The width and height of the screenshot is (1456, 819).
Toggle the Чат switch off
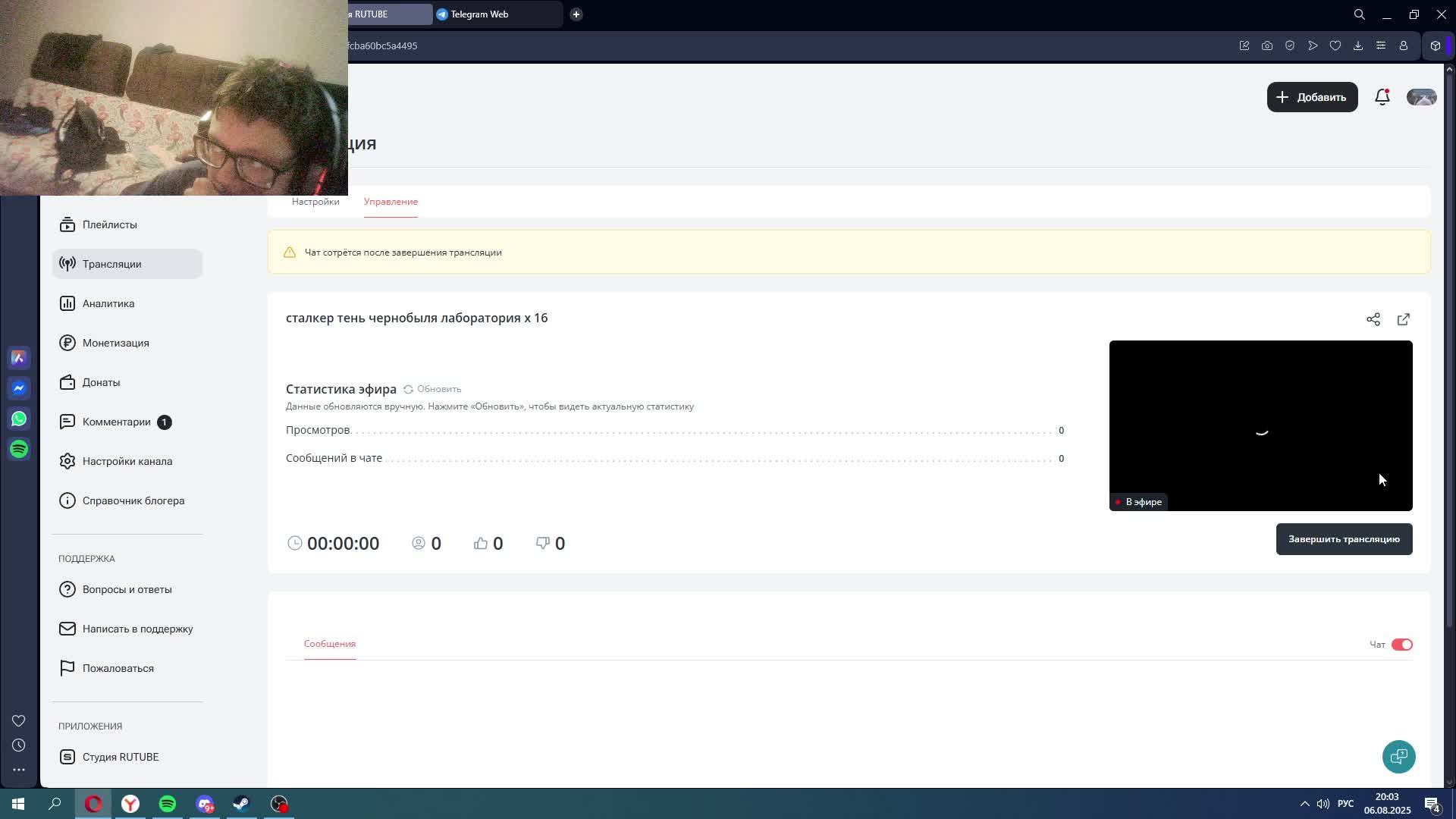click(x=1401, y=645)
